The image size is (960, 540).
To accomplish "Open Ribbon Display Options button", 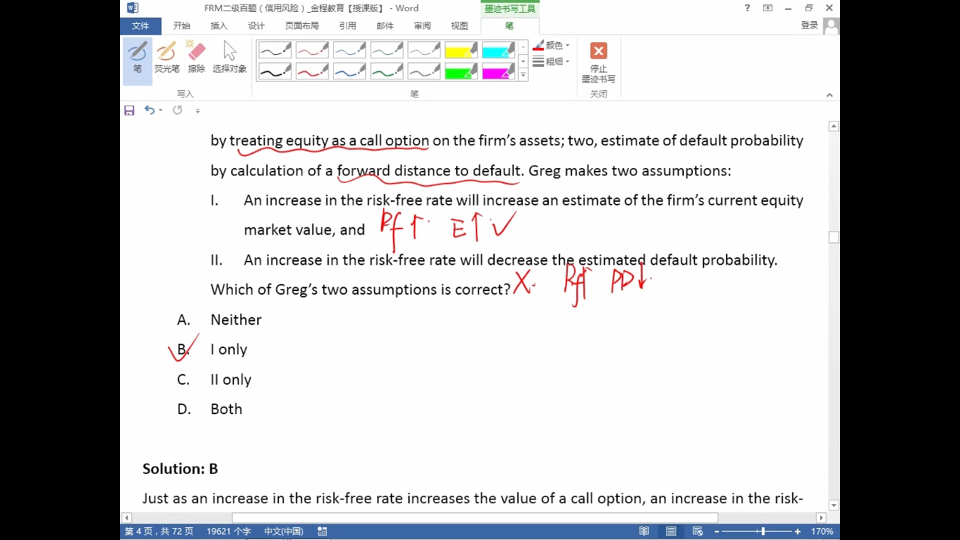I will (768, 8).
